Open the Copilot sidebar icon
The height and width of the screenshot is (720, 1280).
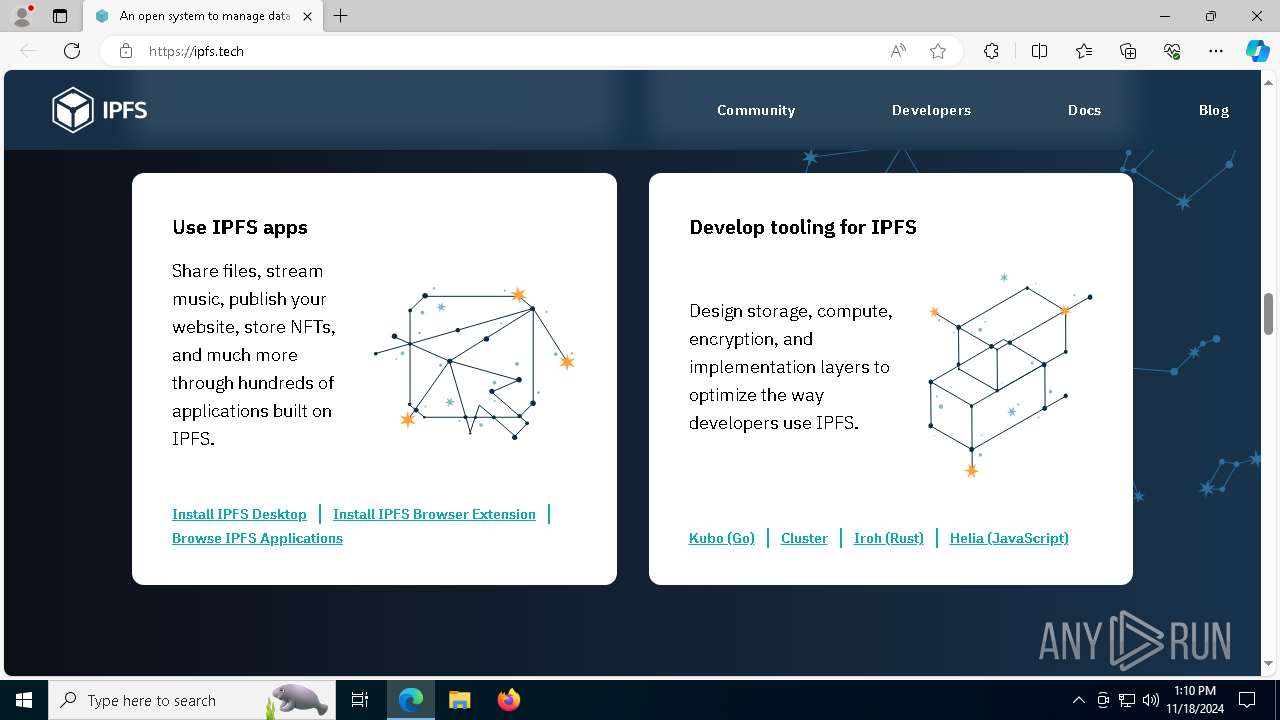(1257, 51)
